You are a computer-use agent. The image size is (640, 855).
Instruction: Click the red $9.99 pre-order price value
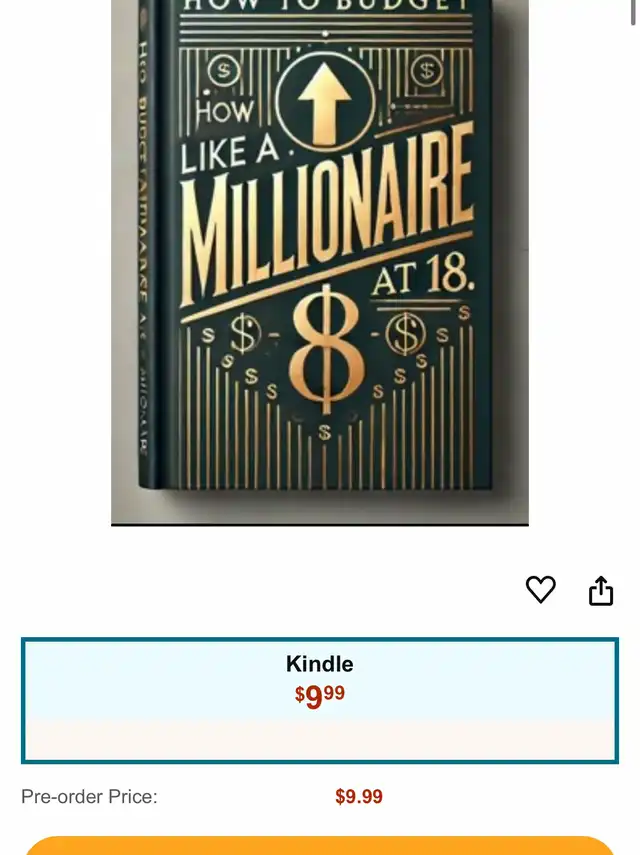(x=359, y=797)
